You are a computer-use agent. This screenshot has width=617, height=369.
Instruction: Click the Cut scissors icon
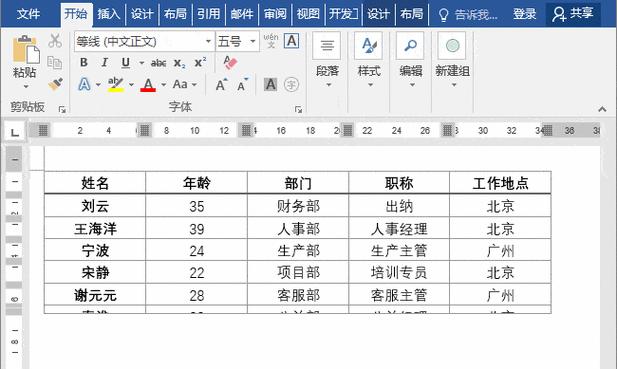[55, 41]
